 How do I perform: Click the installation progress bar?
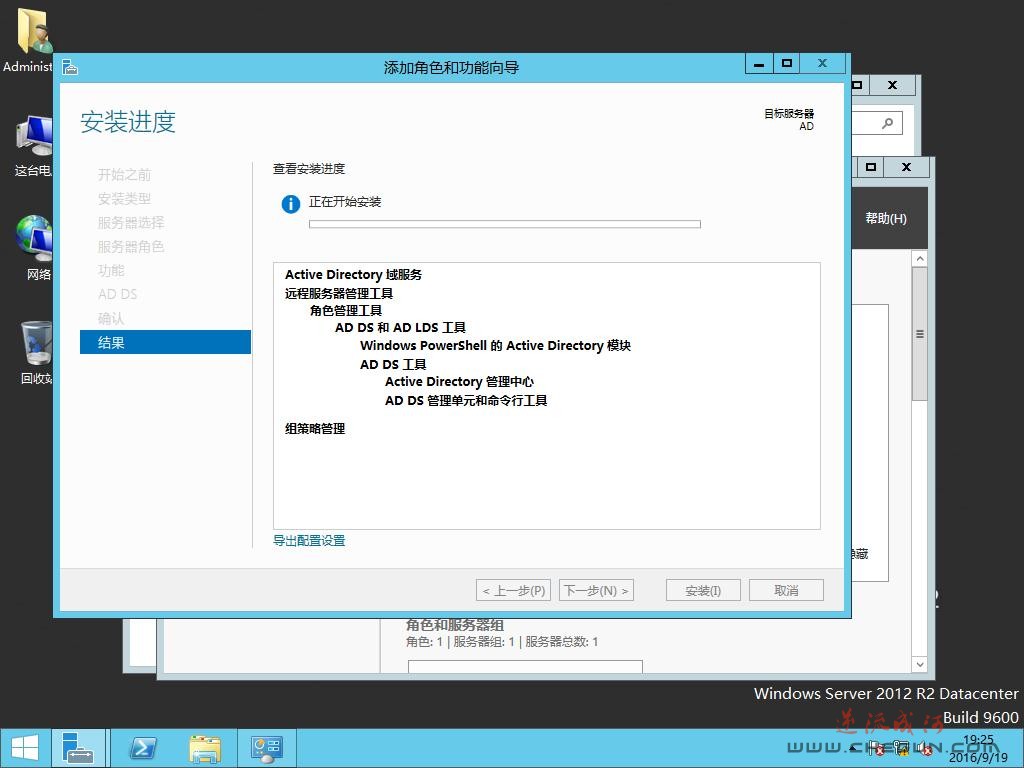pyautogui.click(x=505, y=224)
